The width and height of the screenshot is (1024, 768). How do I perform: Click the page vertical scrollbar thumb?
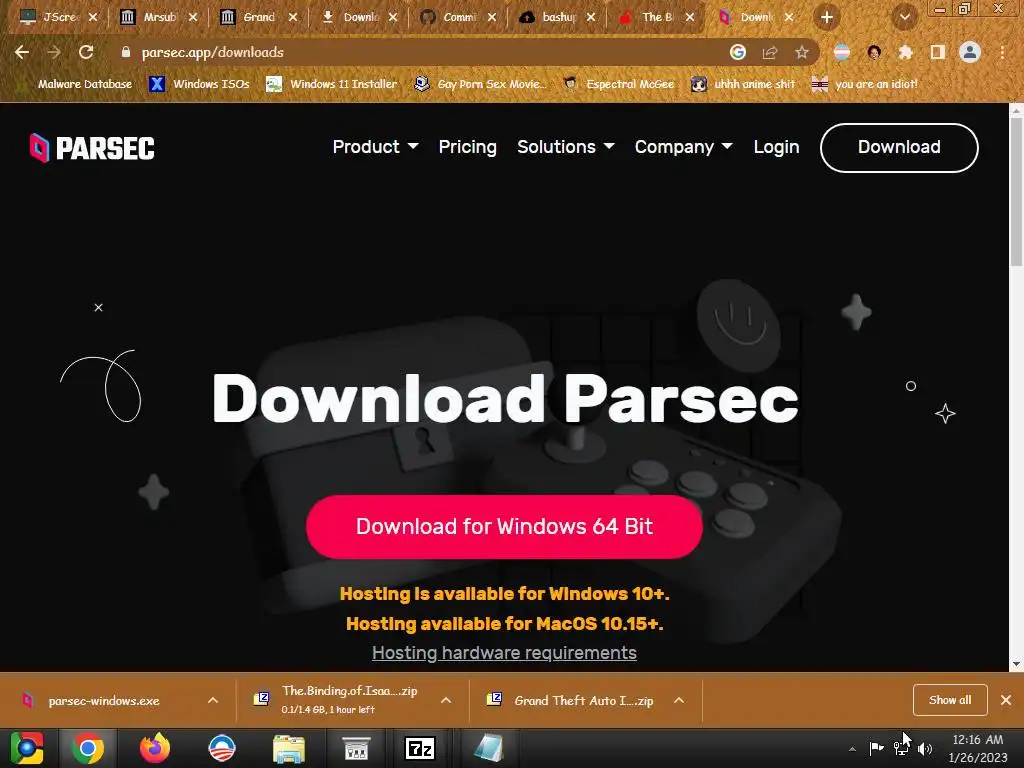[x=1016, y=191]
